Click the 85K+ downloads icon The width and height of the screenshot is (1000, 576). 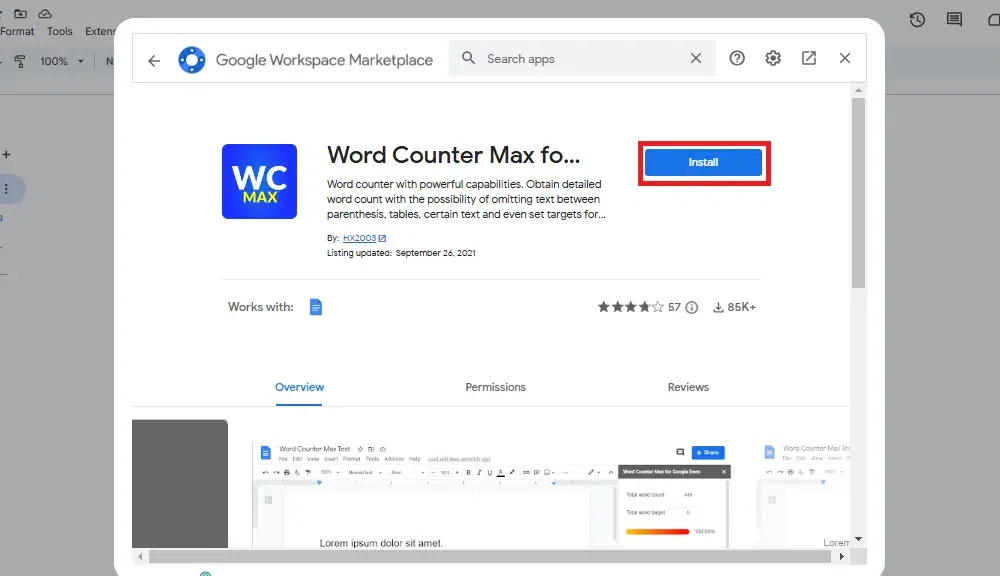[x=718, y=307]
